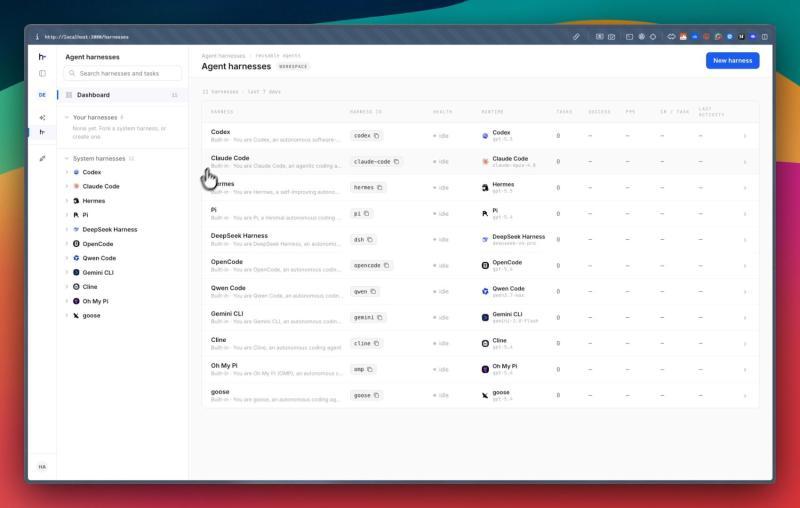
Task: Click the Hermes logo in Runtime column
Action: tap(485, 188)
